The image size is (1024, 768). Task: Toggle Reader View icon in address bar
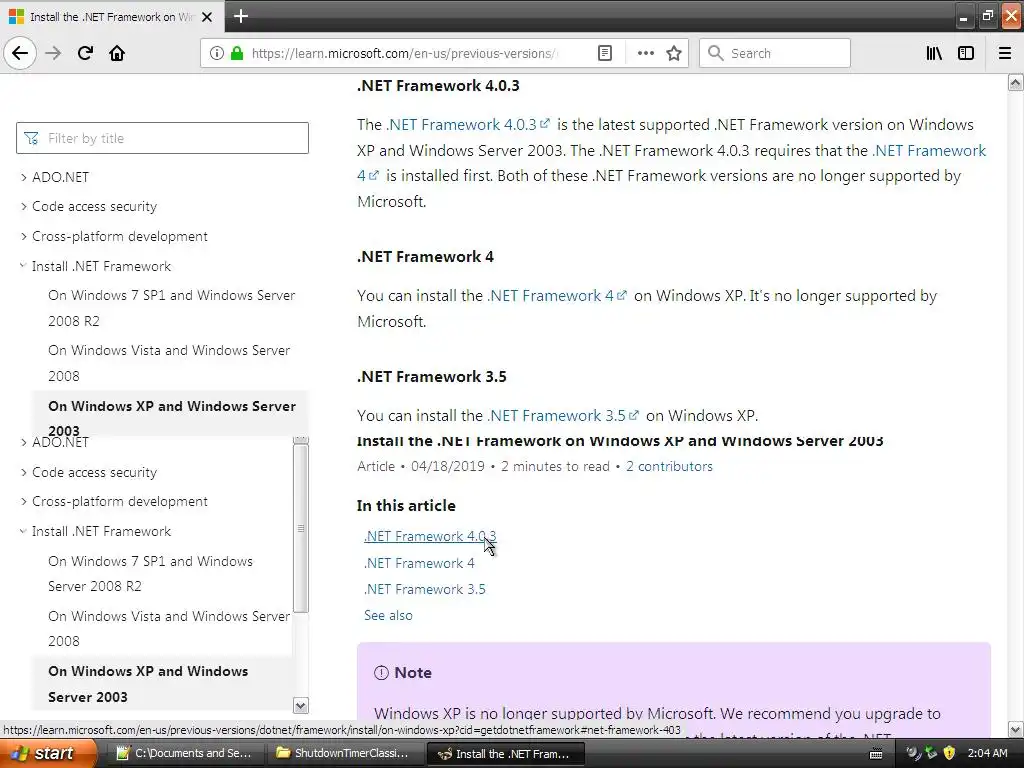click(x=605, y=54)
